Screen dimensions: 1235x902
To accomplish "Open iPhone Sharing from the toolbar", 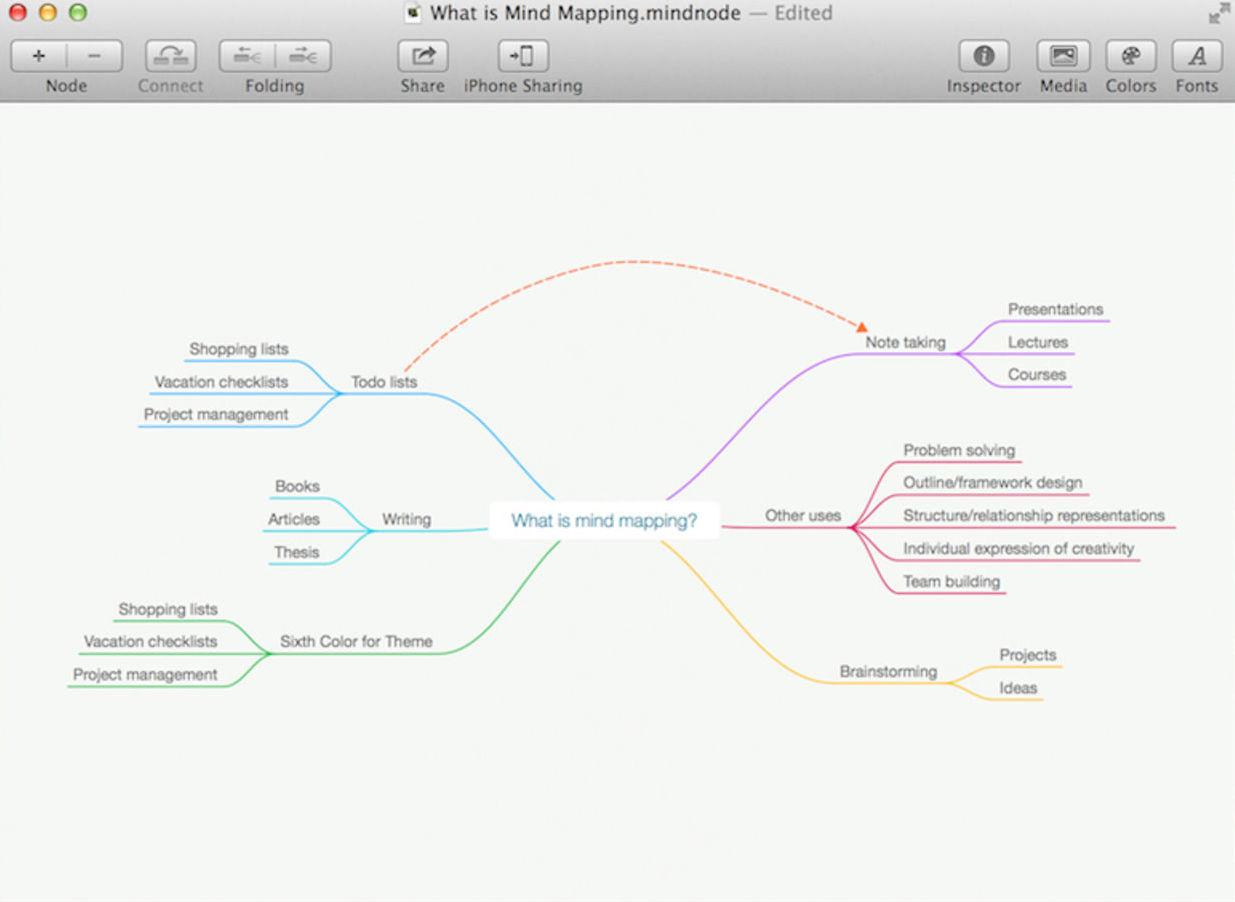I will pos(523,56).
